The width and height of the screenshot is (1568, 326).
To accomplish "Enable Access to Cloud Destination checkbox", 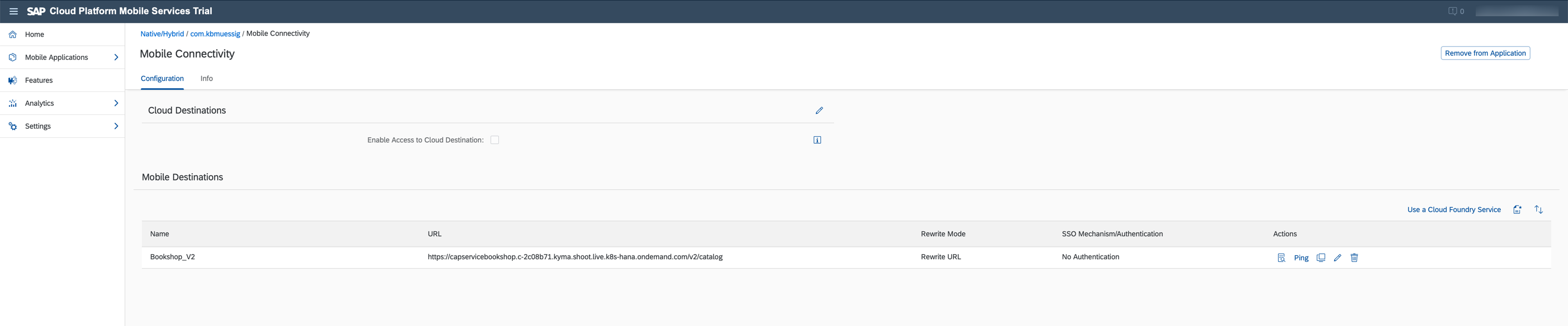I will click(x=494, y=140).
